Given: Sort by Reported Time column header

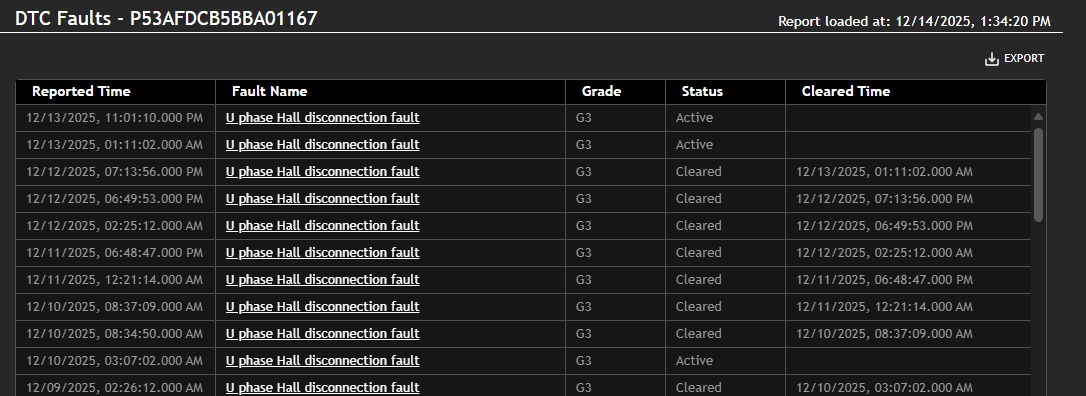Looking at the screenshot, I should click(81, 91).
